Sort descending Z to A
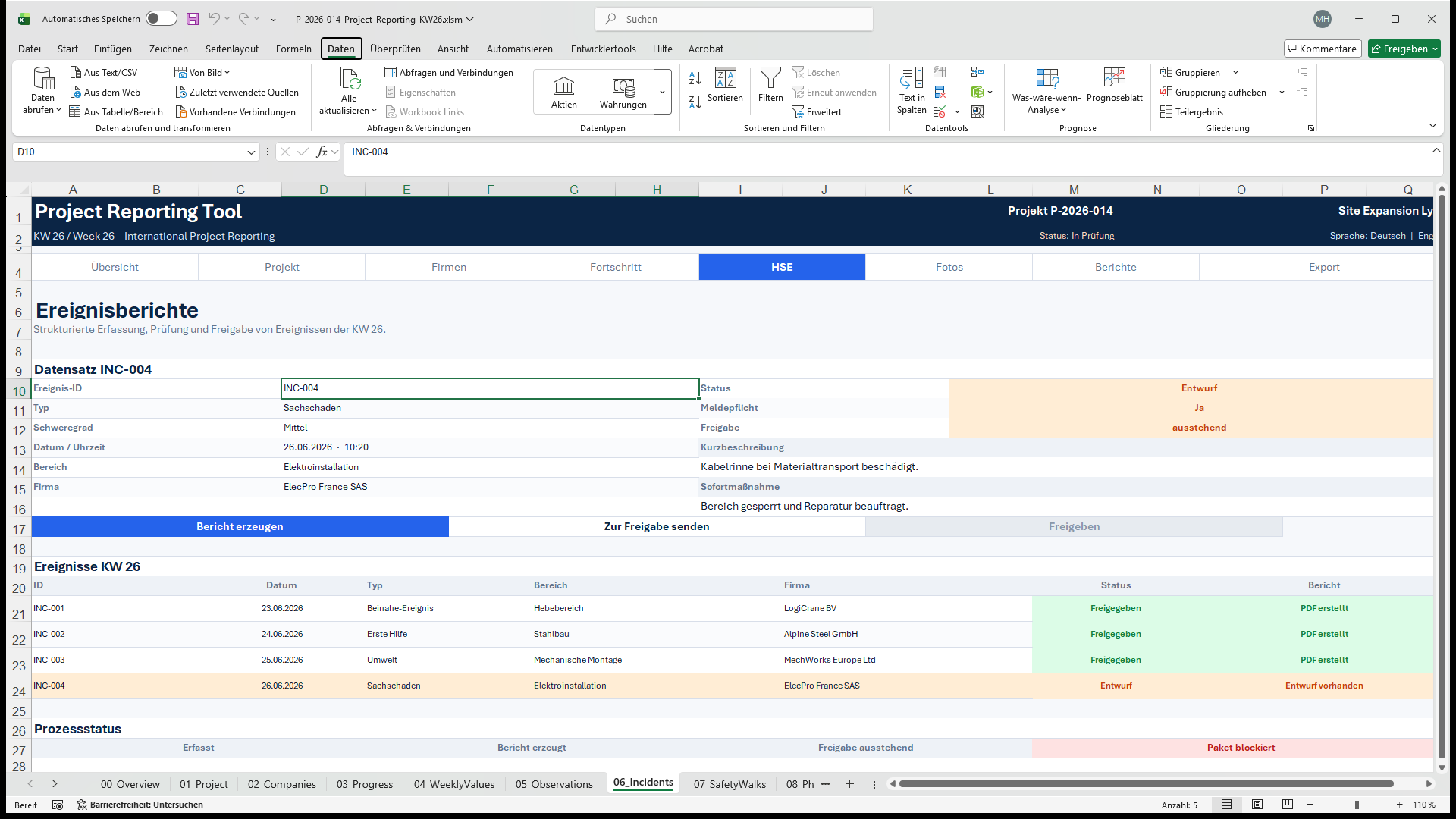1456x819 pixels. [x=695, y=102]
